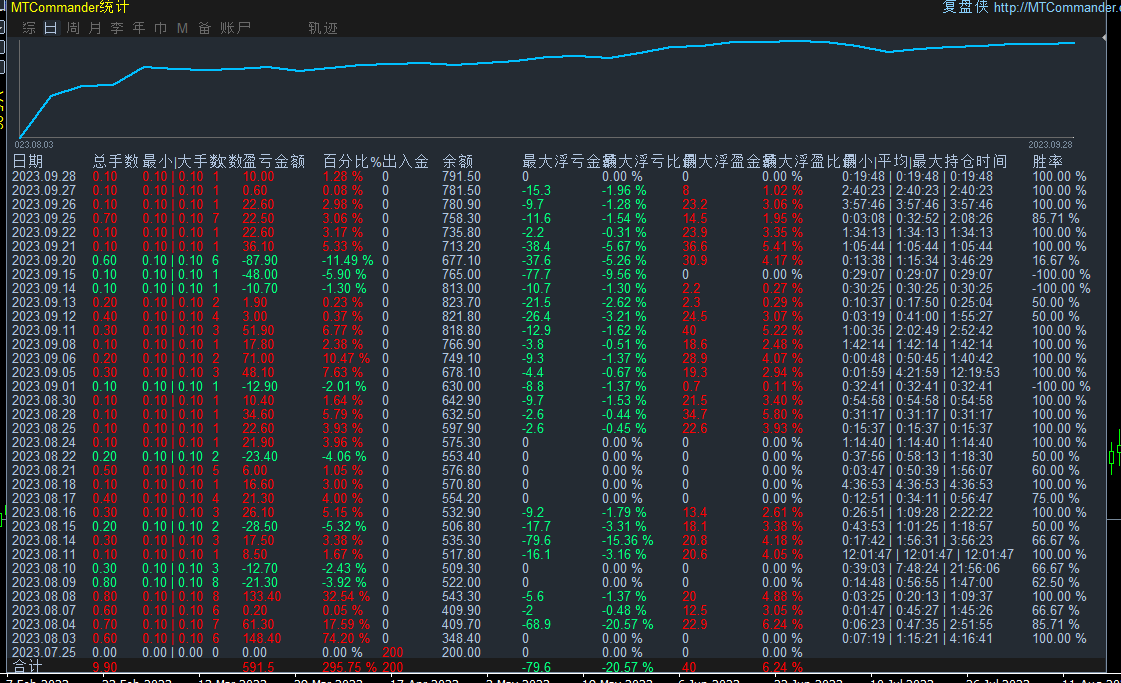This screenshot has height=683, width=1121.
Task: Click the 胜率 column header
Action: [1047, 162]
